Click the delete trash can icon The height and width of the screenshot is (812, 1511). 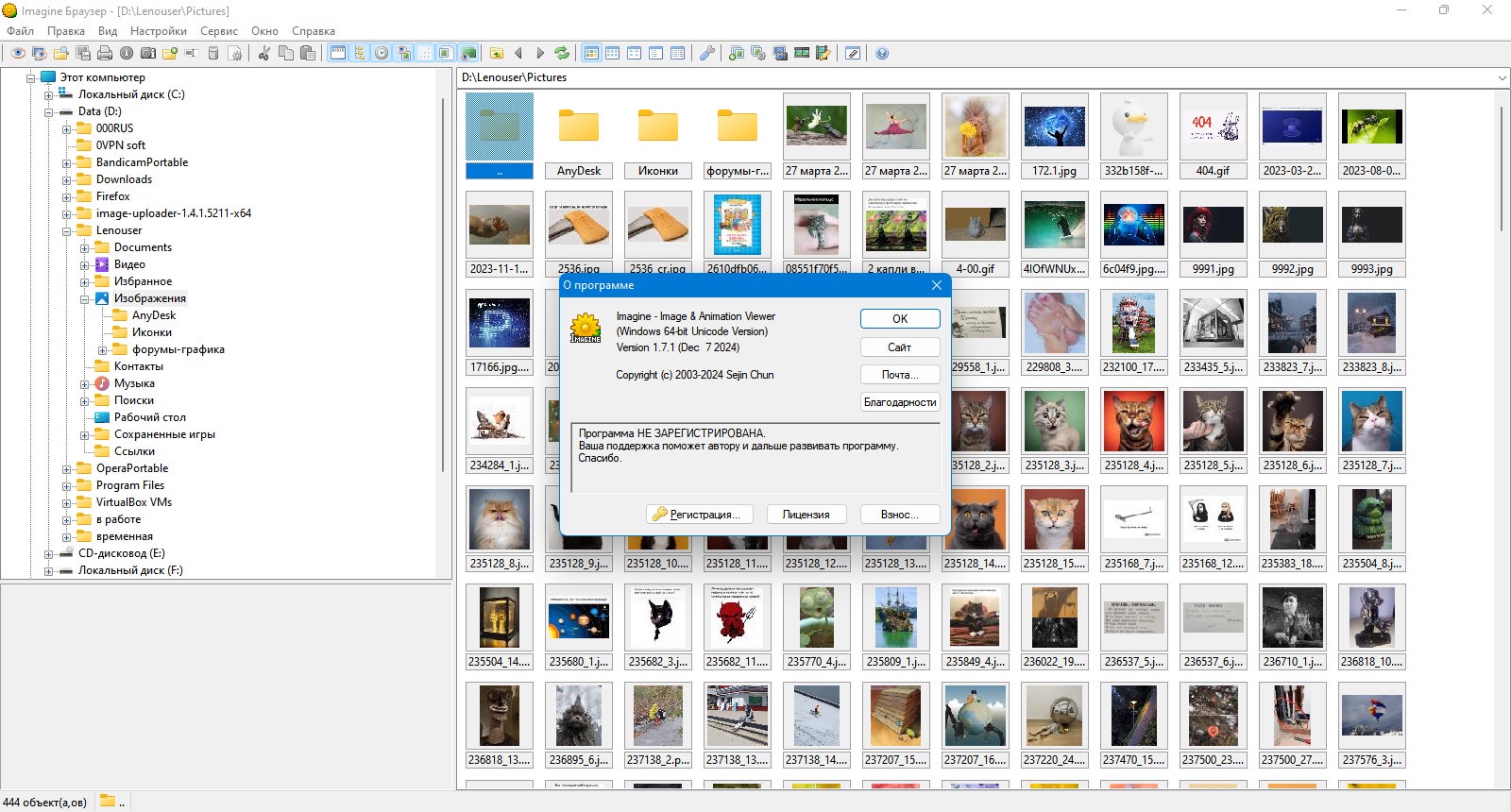click(x=213, y=53)
